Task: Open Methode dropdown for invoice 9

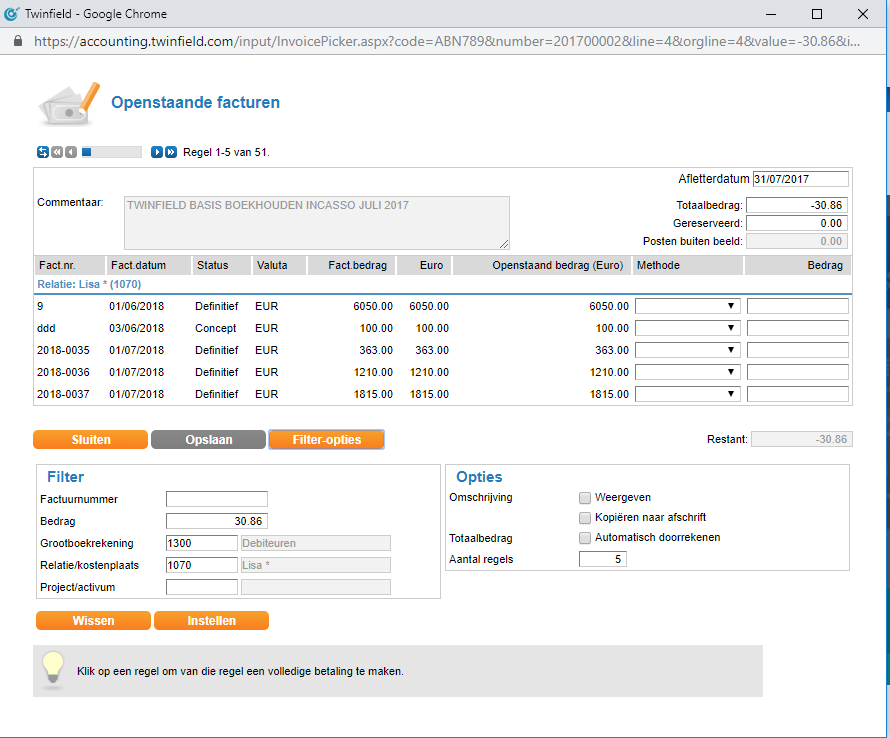Action: (687, 306)
